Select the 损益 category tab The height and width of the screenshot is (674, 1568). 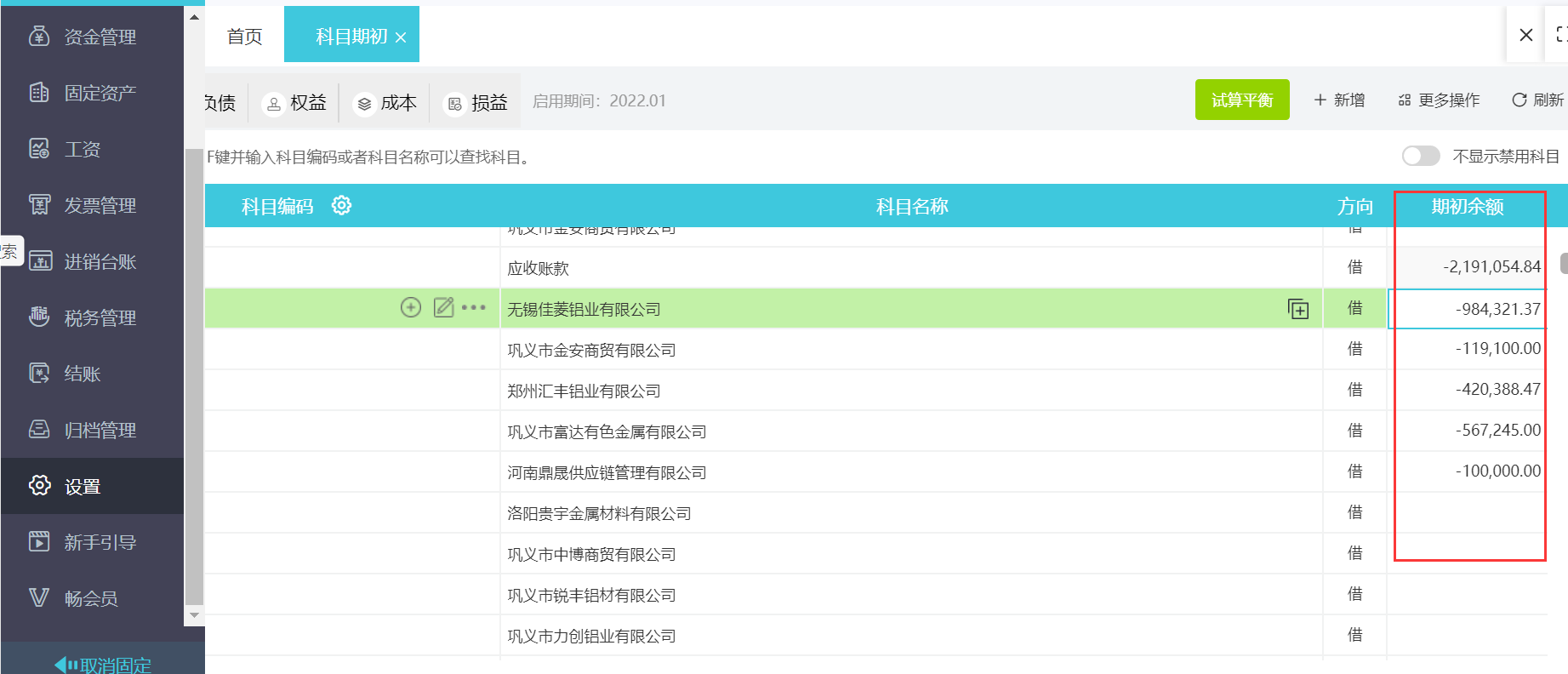tap(477, 103)
